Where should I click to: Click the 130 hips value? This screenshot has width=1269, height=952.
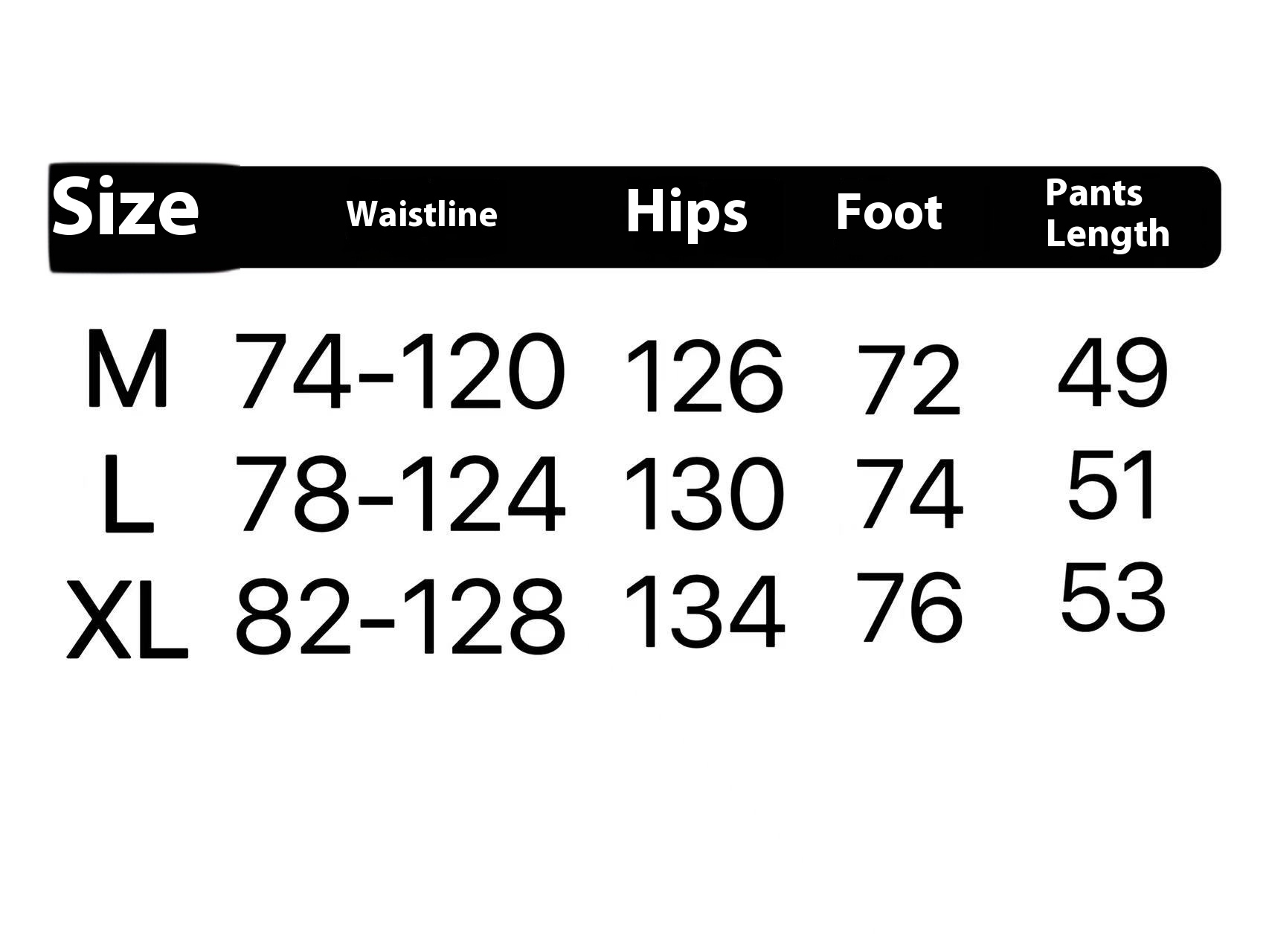coord(704,495)
